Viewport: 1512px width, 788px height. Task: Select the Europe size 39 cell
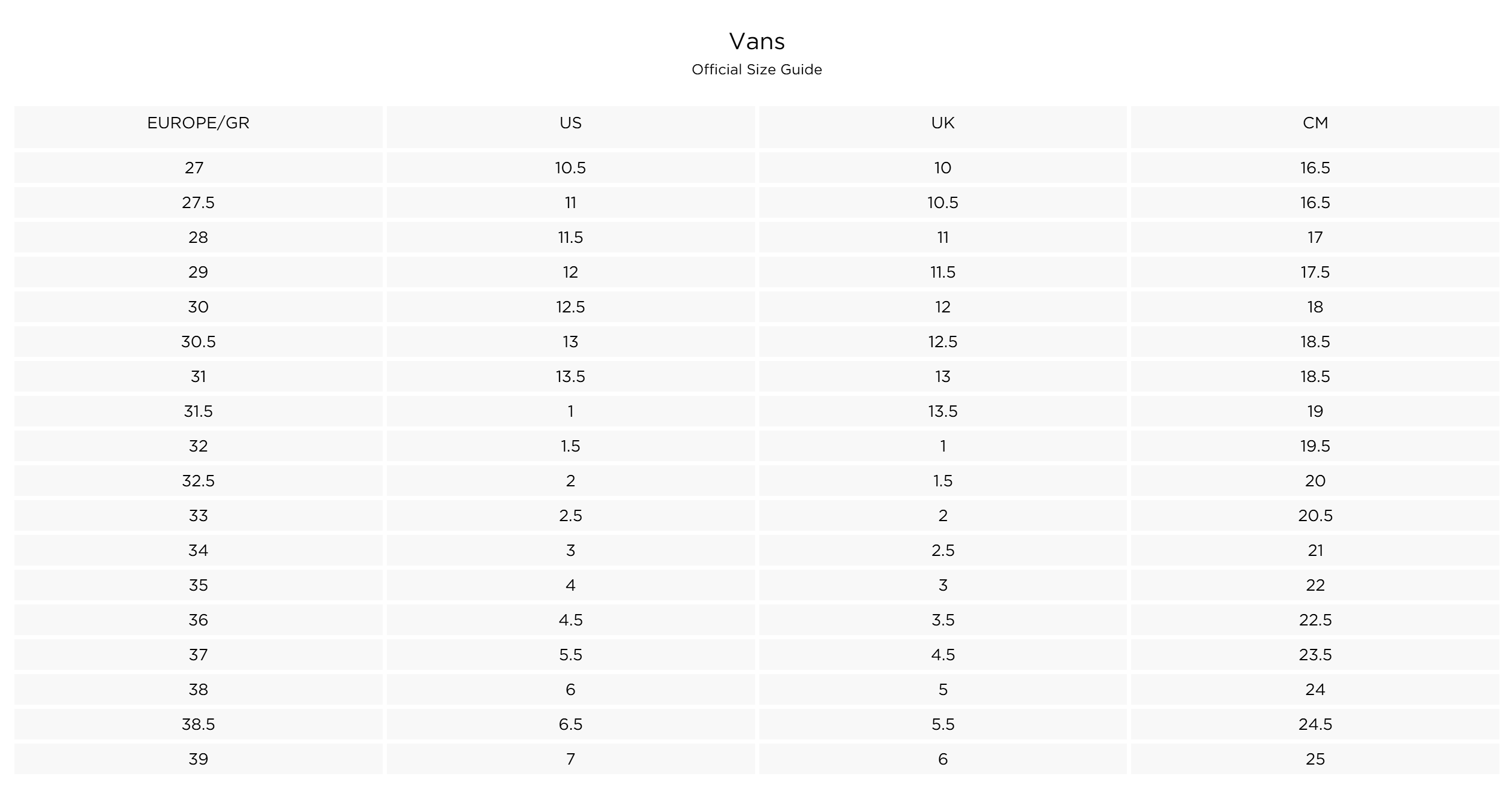198,759
